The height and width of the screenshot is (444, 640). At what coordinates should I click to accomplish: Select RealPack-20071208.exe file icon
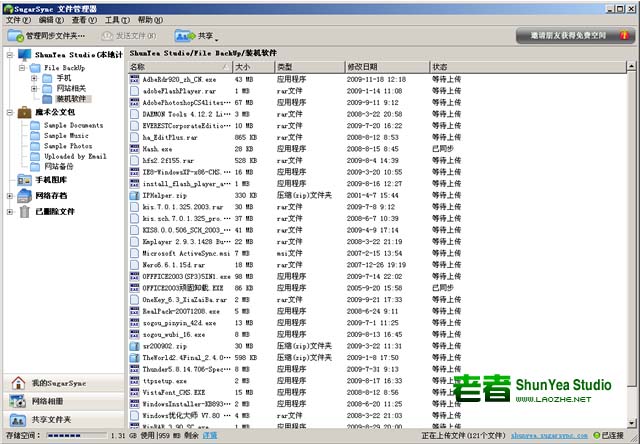(x=134, y=311)
